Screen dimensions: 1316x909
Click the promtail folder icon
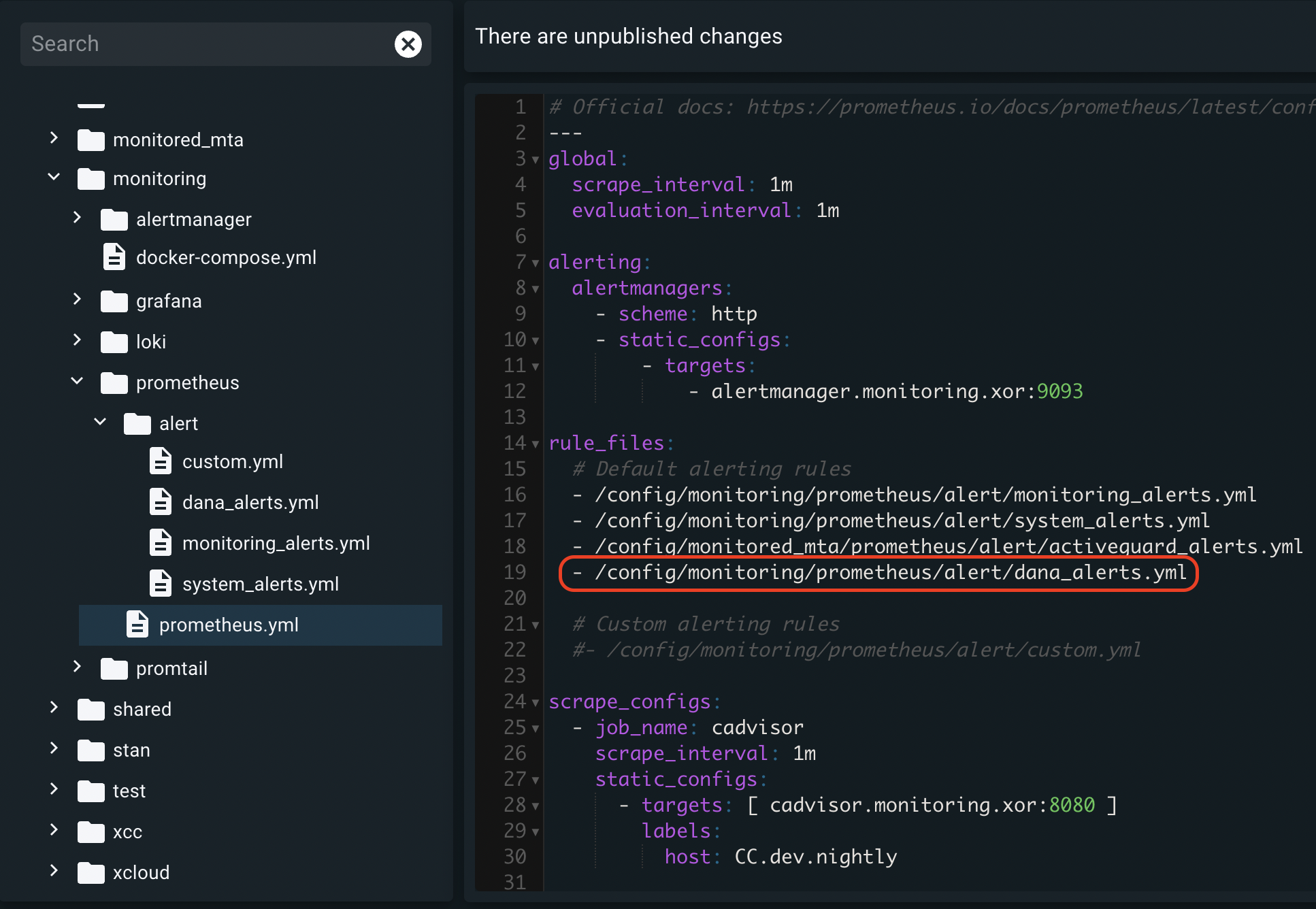coord(114,669)
